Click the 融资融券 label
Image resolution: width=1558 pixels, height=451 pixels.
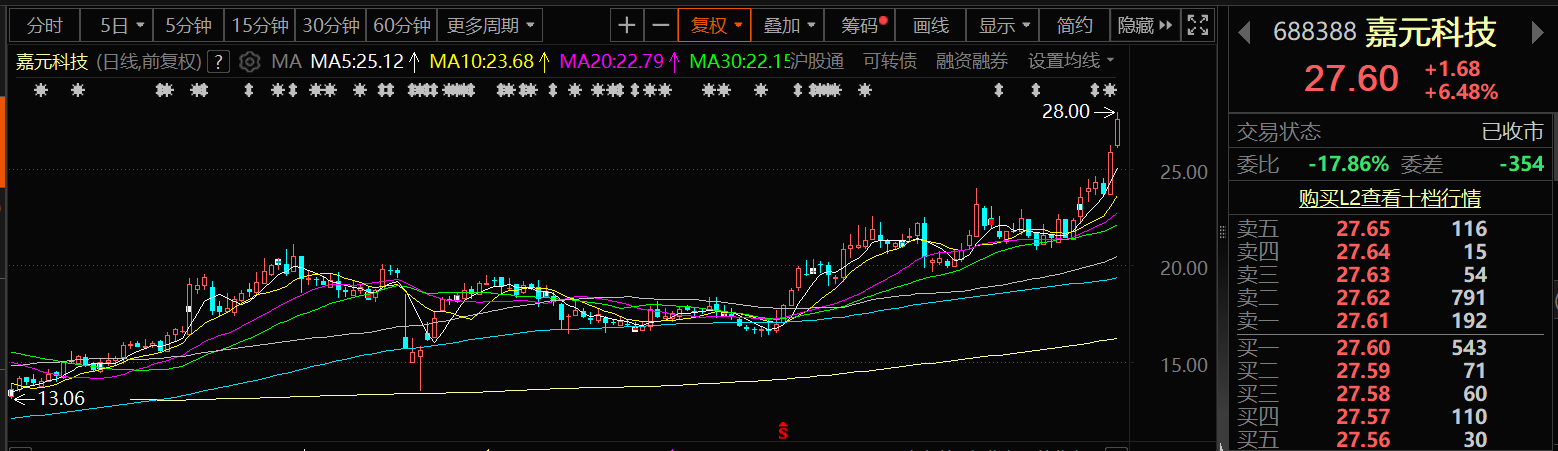(972, 61)
